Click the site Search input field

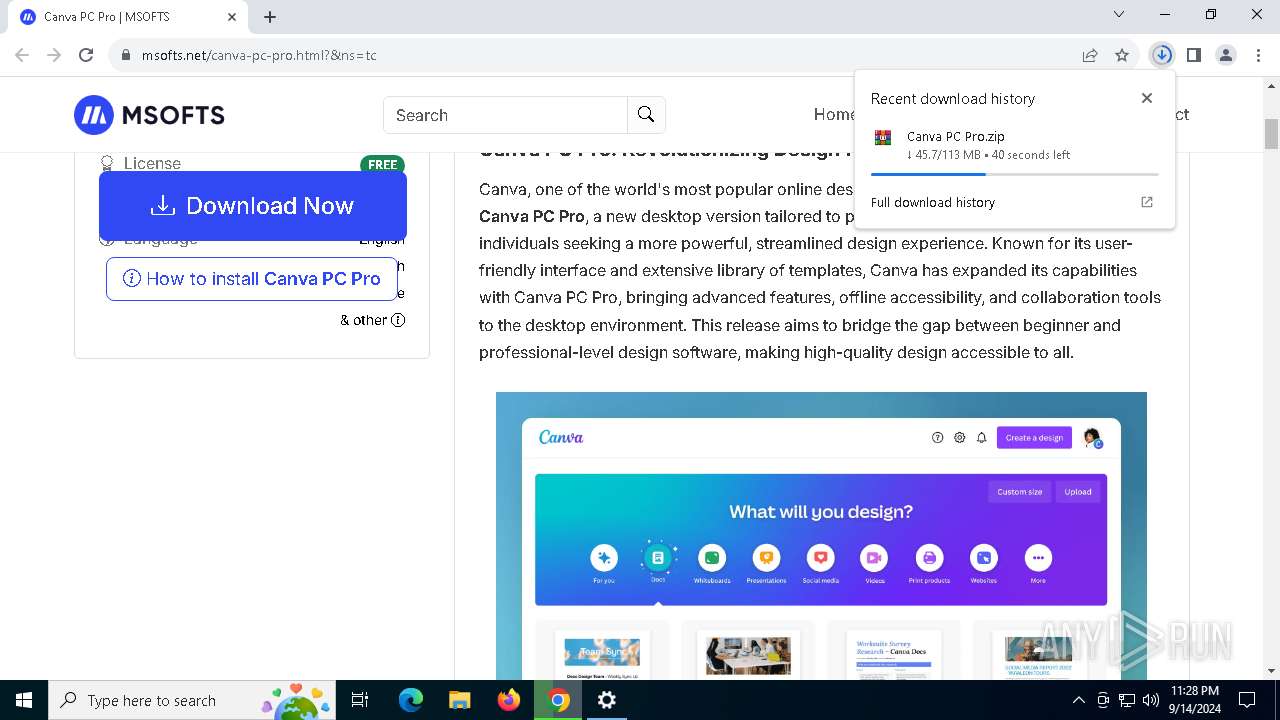505,115
